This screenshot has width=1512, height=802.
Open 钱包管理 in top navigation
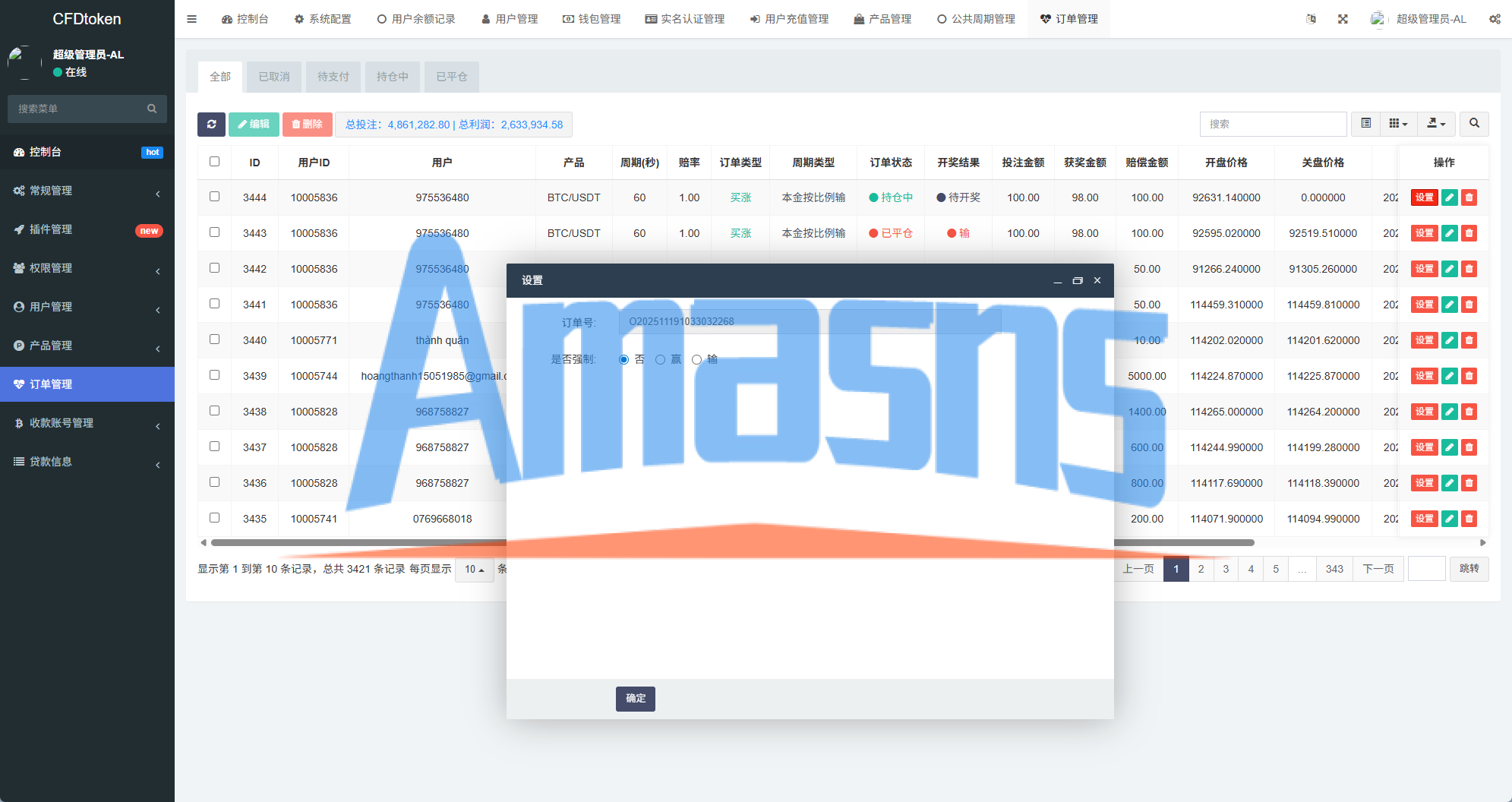tap(592, 19)
